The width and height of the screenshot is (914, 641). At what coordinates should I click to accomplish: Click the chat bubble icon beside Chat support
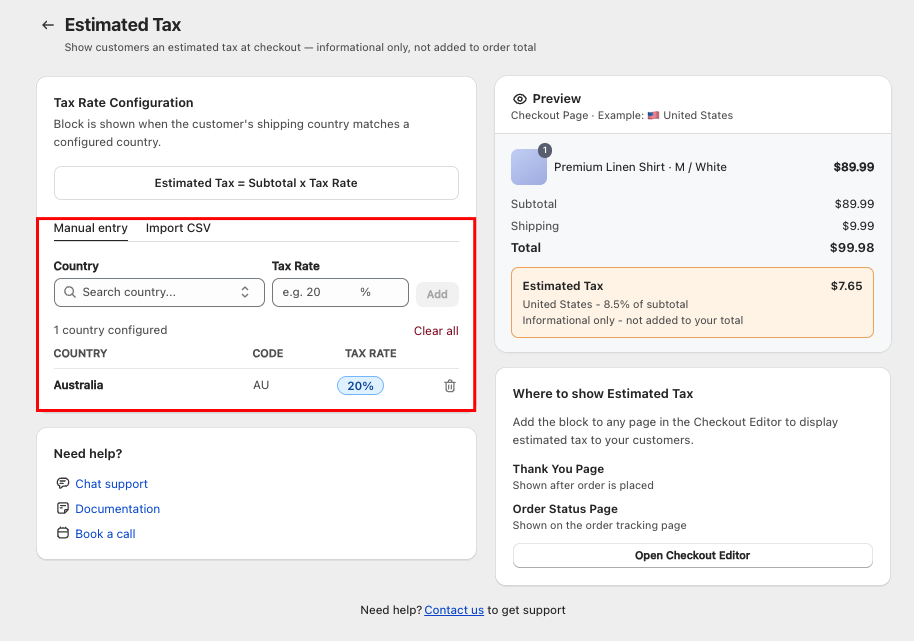click(62, 483)
